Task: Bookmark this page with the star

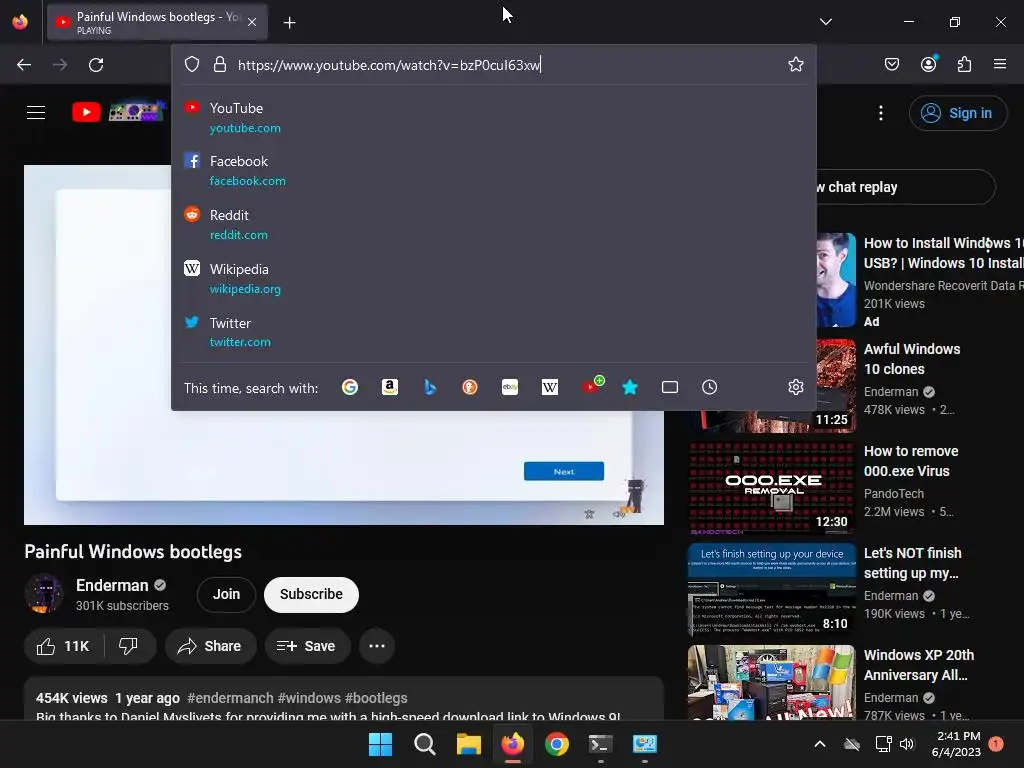Action: 795,64
